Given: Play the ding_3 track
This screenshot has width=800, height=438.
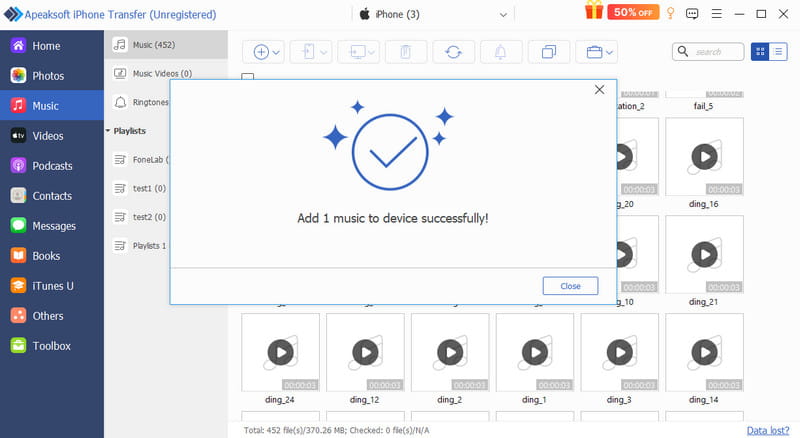Looking at the screenshot, I should 619,352.
